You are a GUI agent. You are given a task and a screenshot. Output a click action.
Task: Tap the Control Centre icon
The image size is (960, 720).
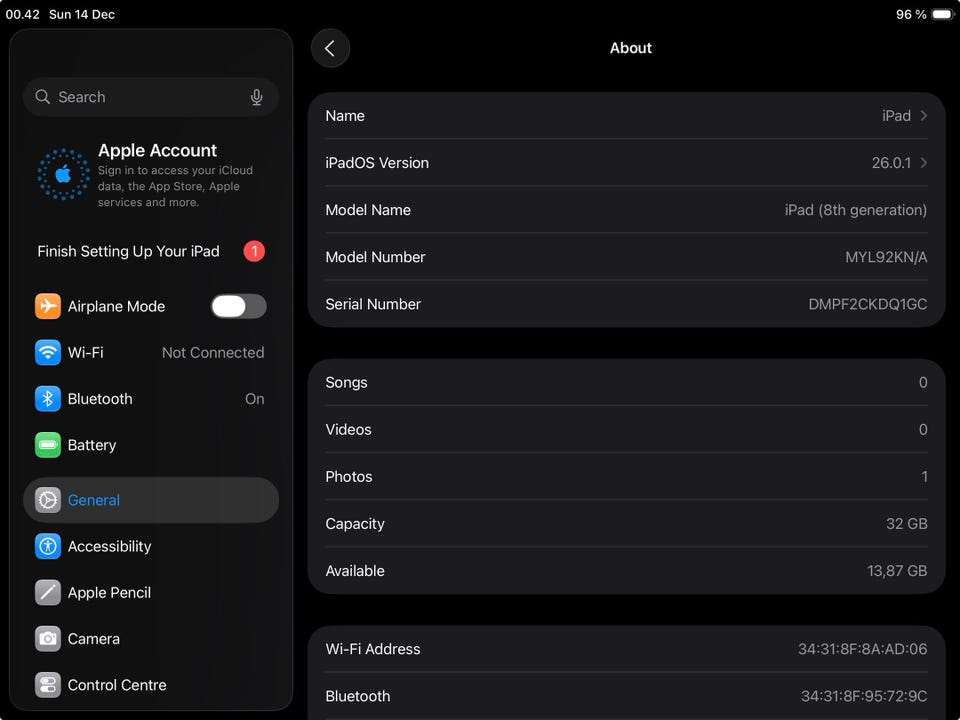coord(48,685)
